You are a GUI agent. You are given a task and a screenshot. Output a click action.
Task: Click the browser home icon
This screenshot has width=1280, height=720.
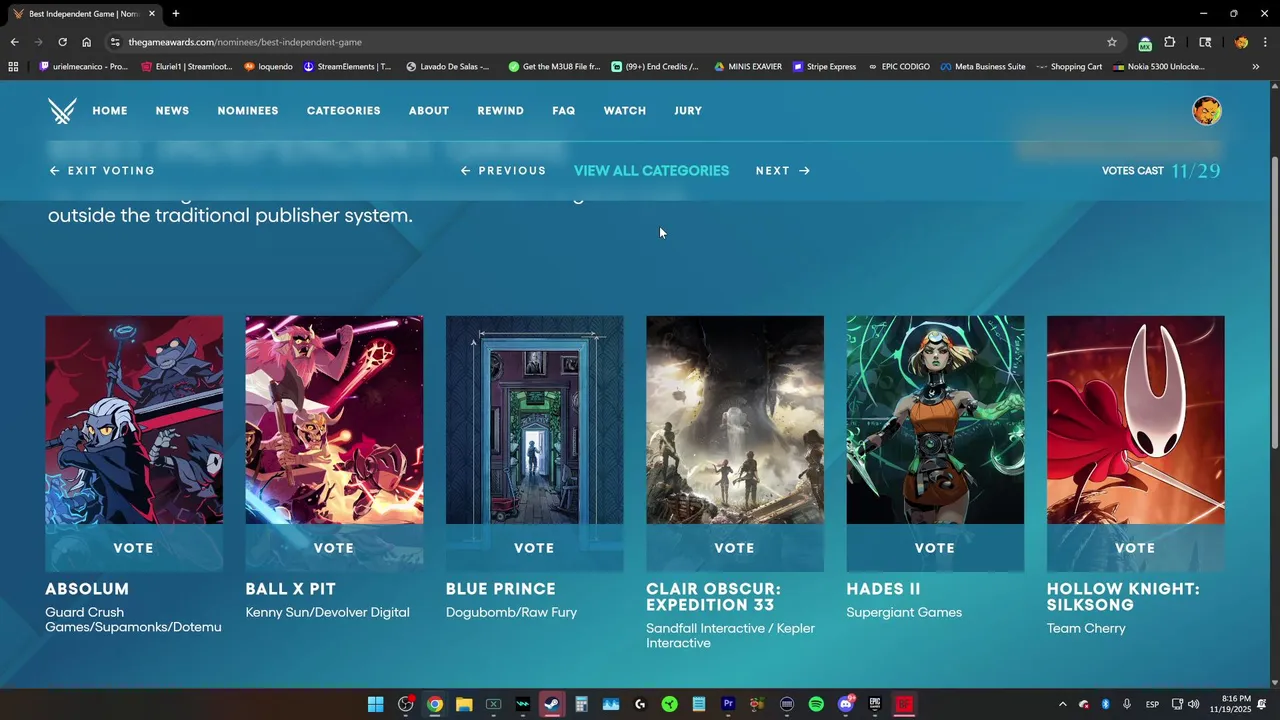(86, 42)
